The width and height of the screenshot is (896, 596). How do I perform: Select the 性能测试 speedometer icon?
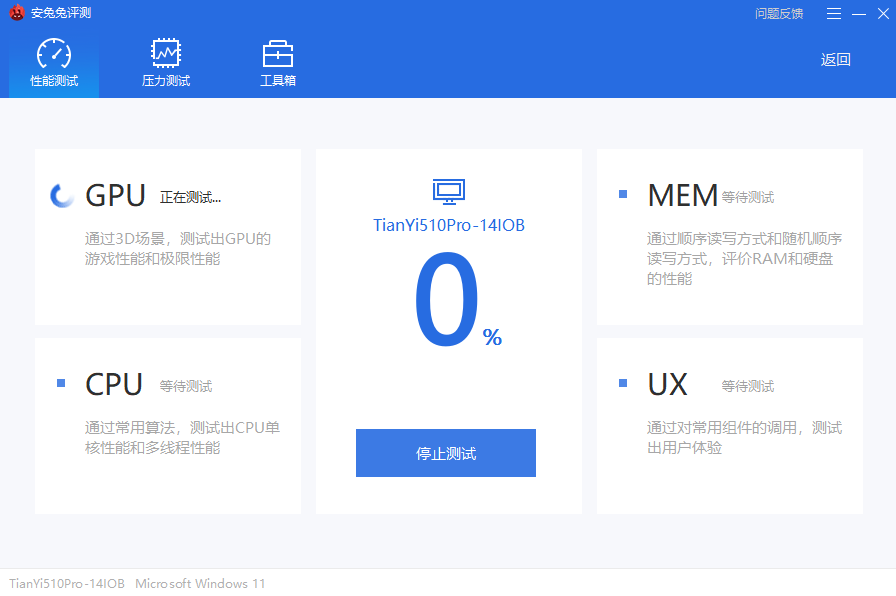pos(53,53)
